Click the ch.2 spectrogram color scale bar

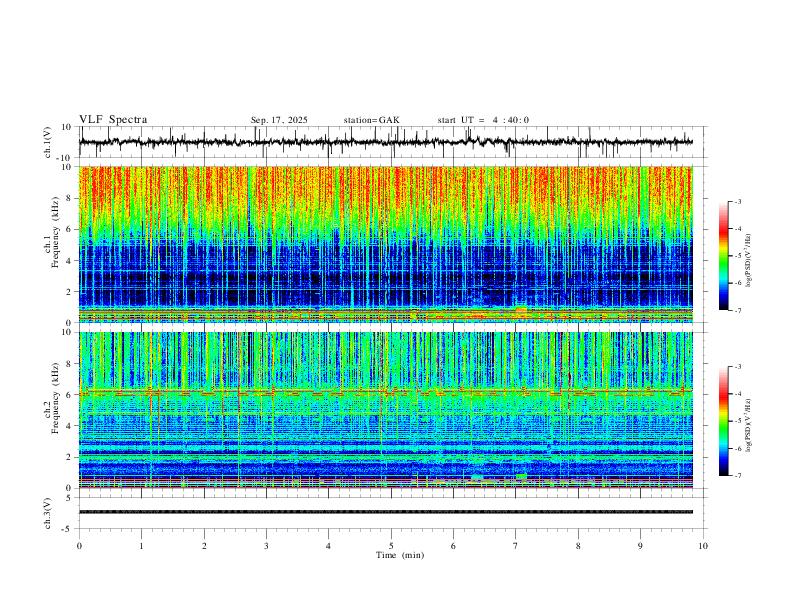point(723,421)
